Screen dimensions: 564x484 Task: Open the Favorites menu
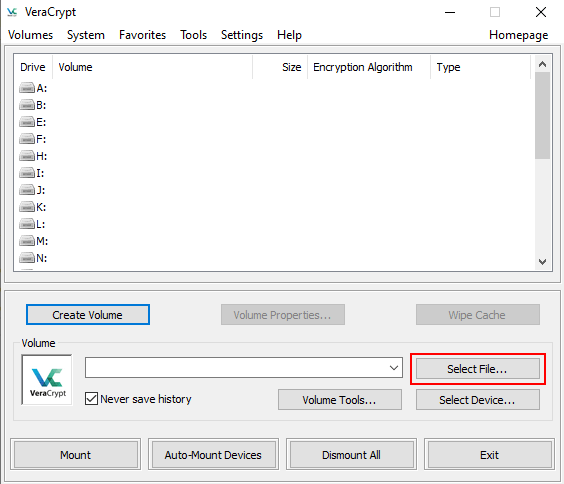(142, 35)
